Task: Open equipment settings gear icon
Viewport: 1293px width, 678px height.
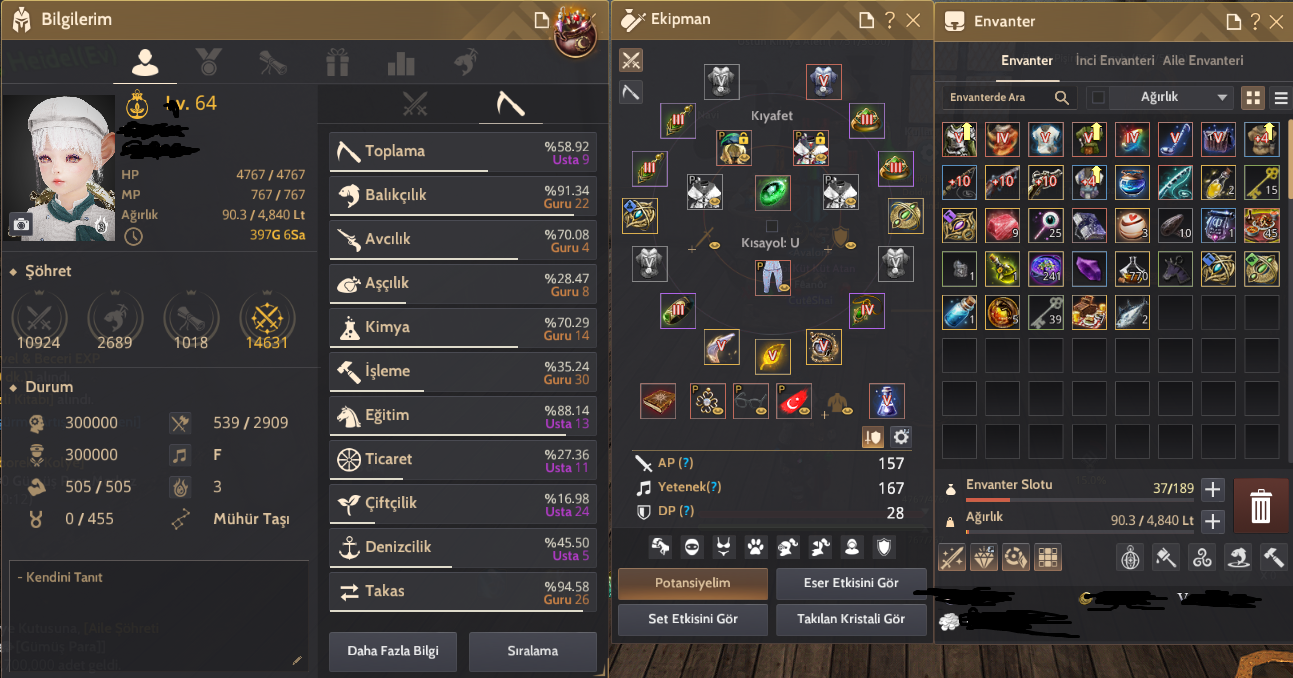Action: [901, 437]
